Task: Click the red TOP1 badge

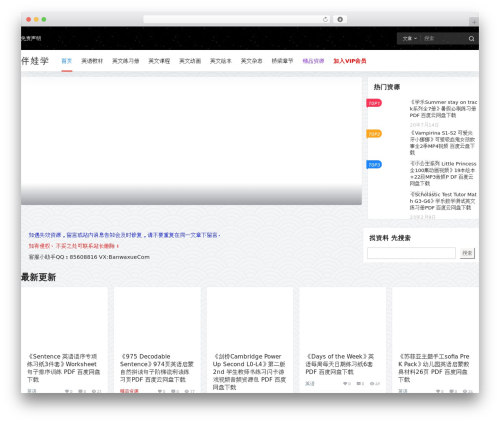Action: pos(374,103)
